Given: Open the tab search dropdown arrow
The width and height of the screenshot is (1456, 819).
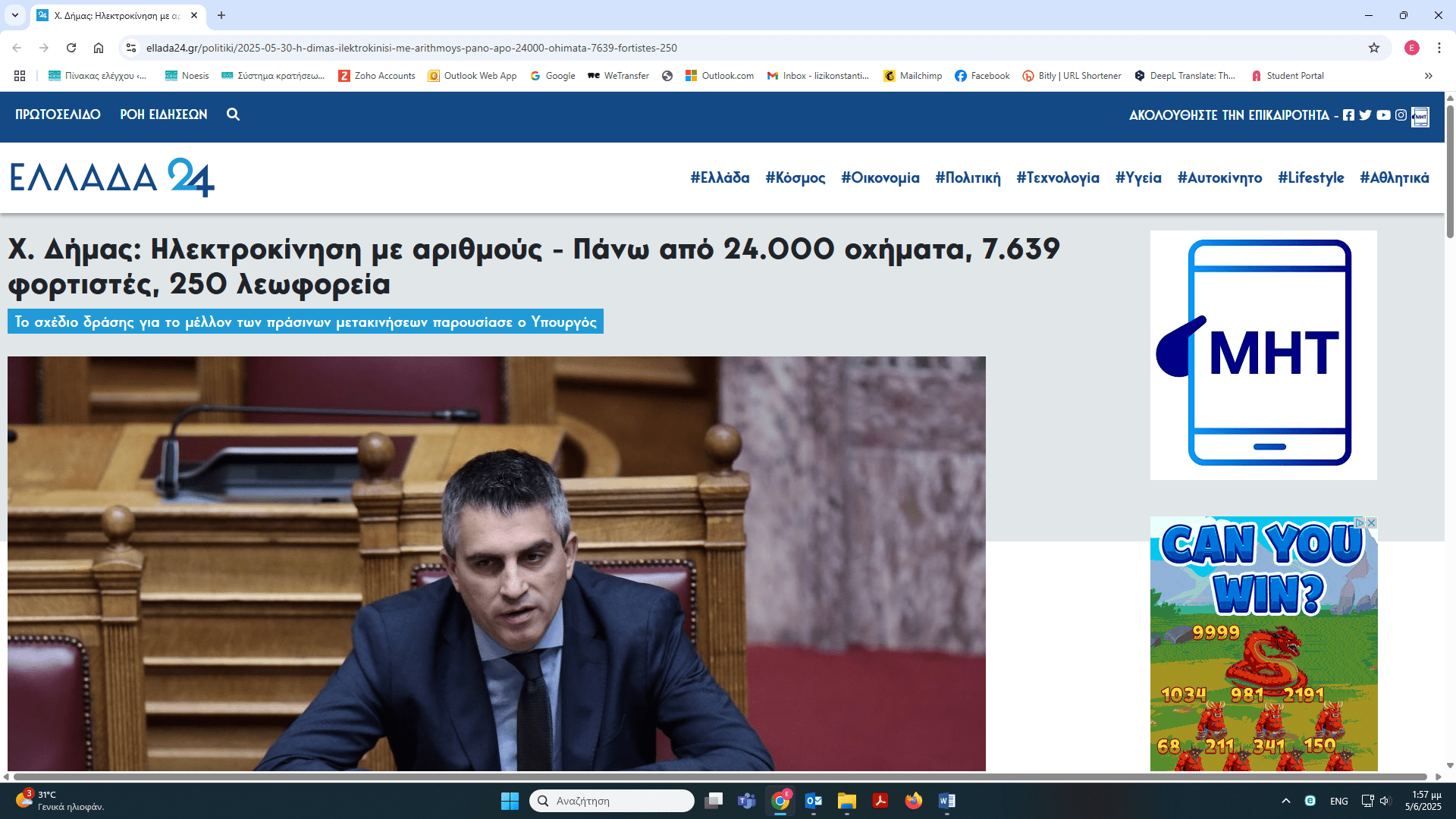Looking at the screenshot, I should pyautogui.click(x=15, y=15).
